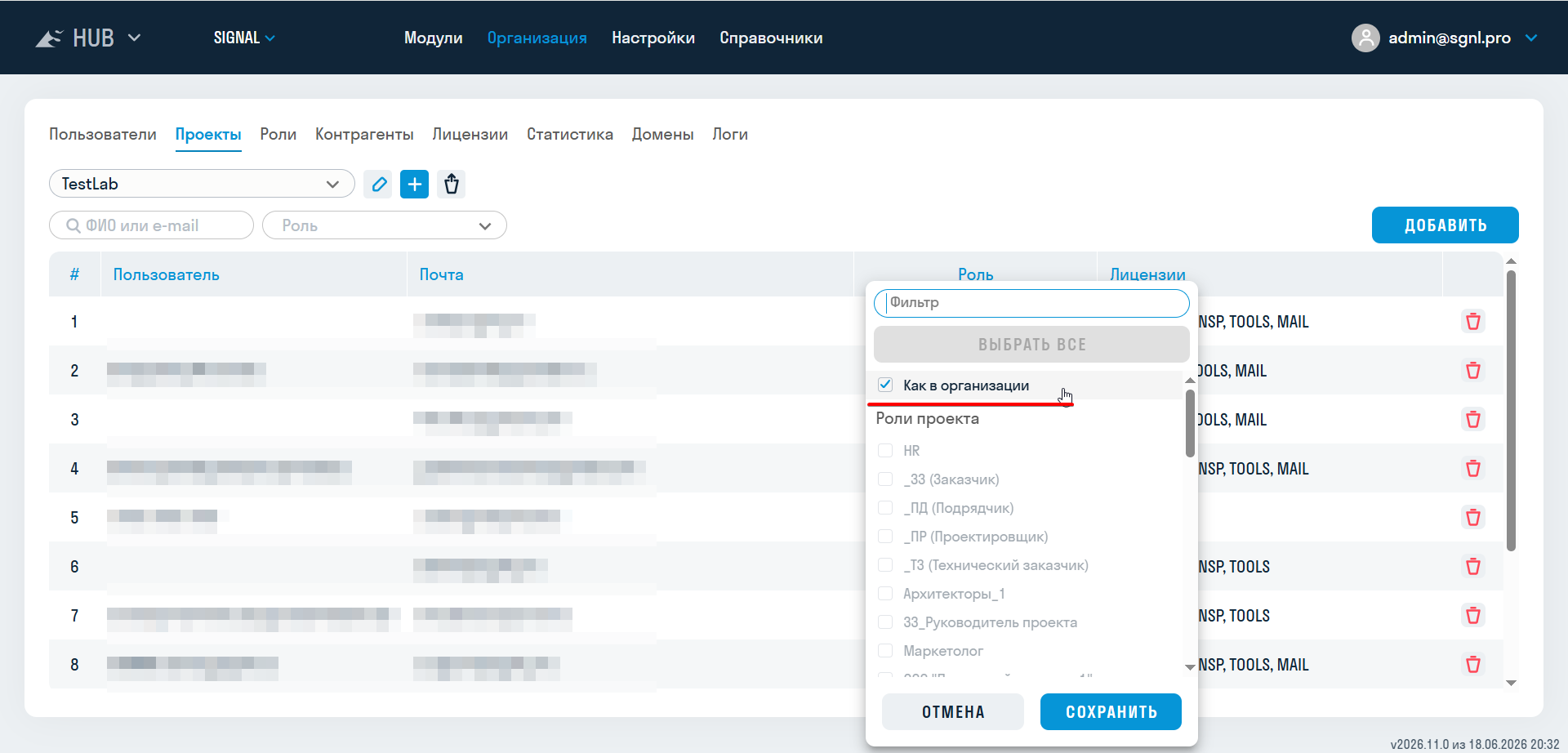Focus the 'Фильтр' input field
Screen dimensions: 1568x753
pyautogui.click(x=1031, y=303)
